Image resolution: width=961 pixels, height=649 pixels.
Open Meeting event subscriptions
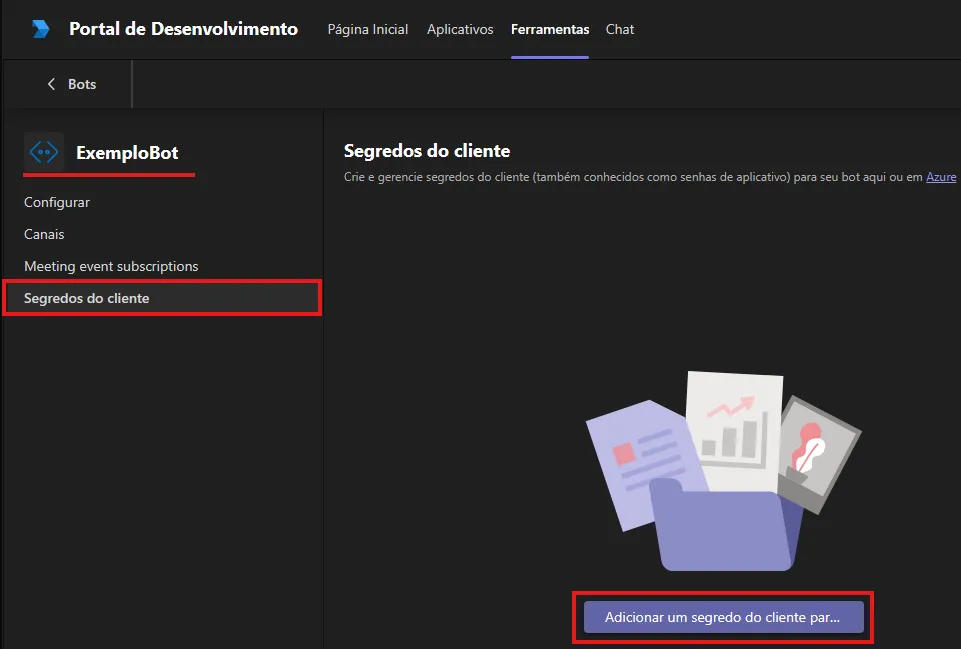(111, 266)
